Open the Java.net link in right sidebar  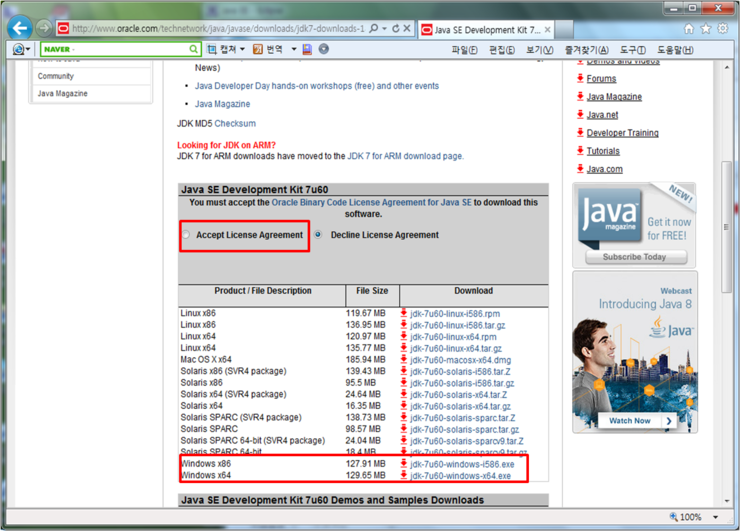[602, 115]
